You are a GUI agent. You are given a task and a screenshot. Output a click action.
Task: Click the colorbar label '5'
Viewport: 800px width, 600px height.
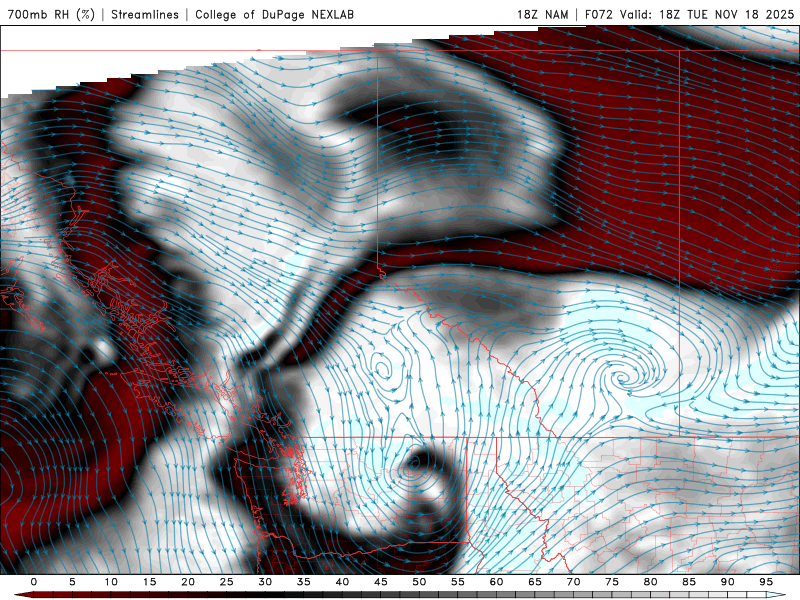72,582
